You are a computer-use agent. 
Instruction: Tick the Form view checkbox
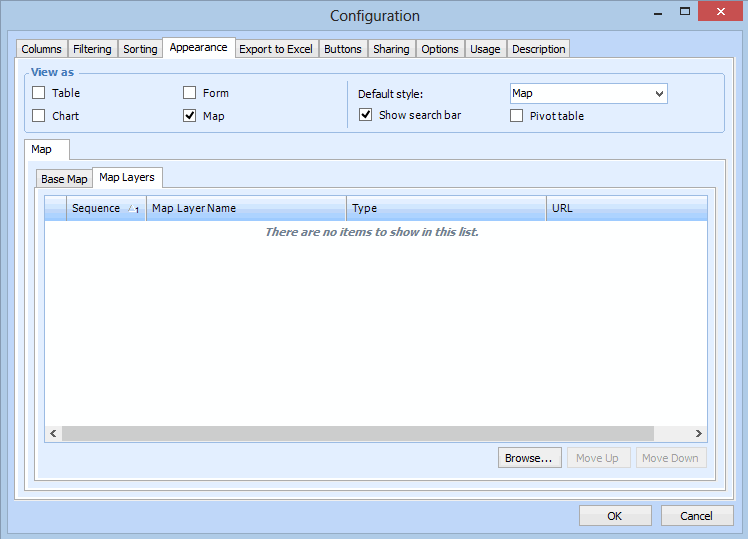point(189,93)
